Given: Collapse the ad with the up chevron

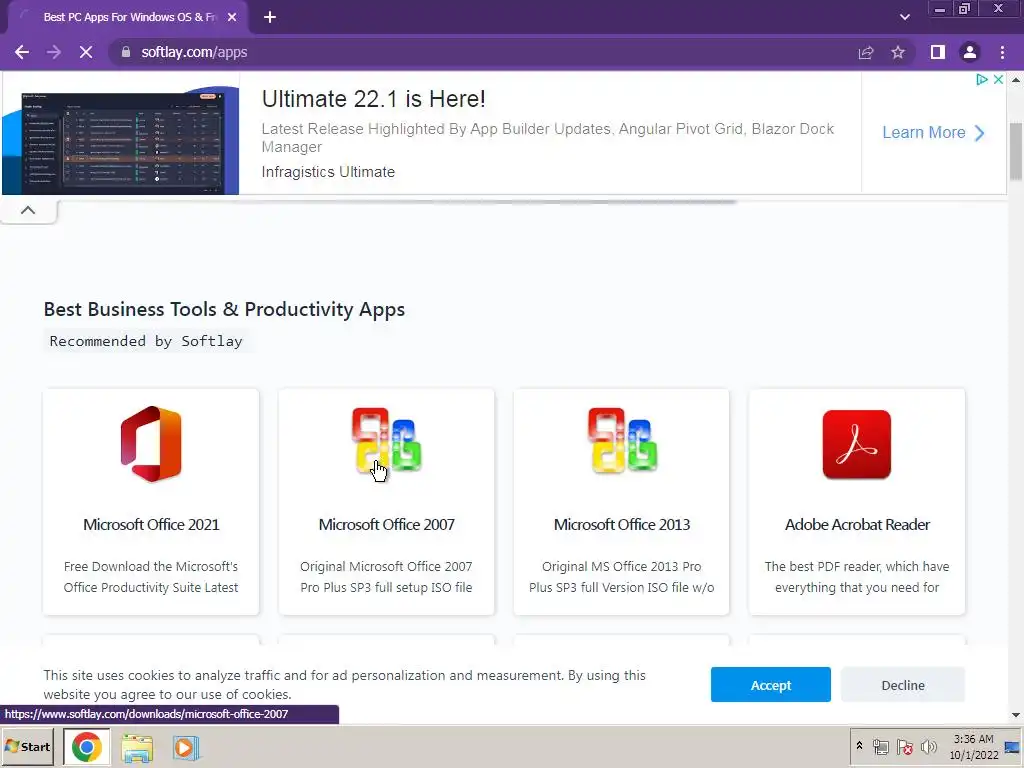Looking at the screenshot, I should (x=28, y=210).
